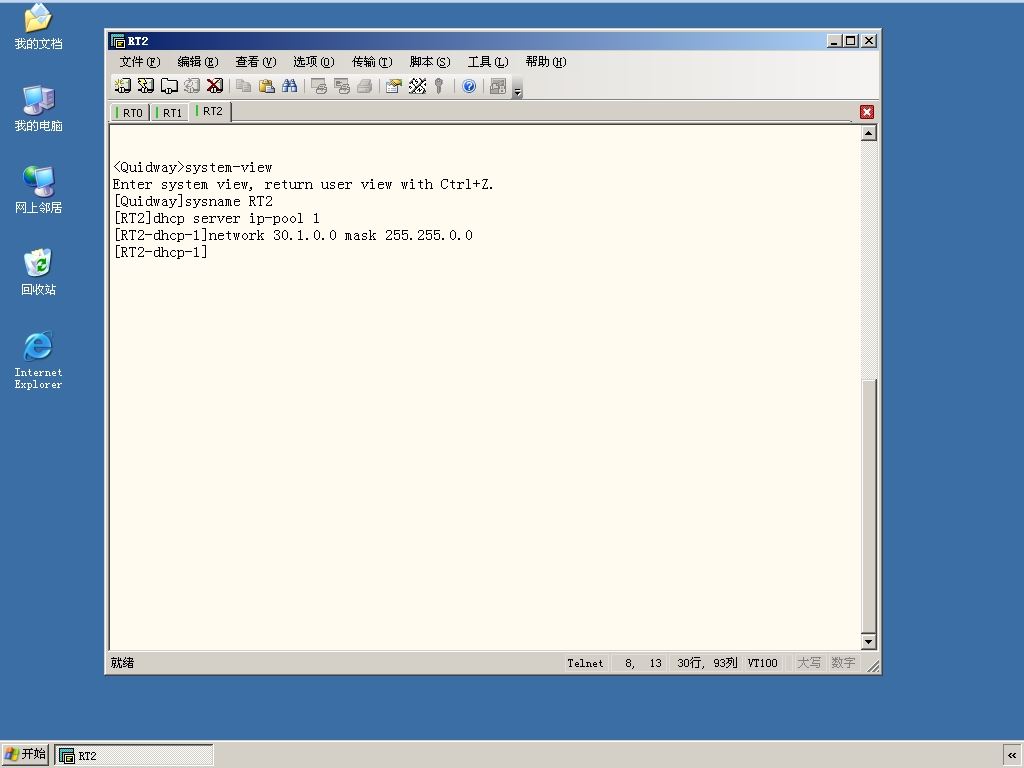Viewport: 1024px width, 768px height.
Task: Click the public key icon
Action: pyautogui.click(x=439, y=86)
